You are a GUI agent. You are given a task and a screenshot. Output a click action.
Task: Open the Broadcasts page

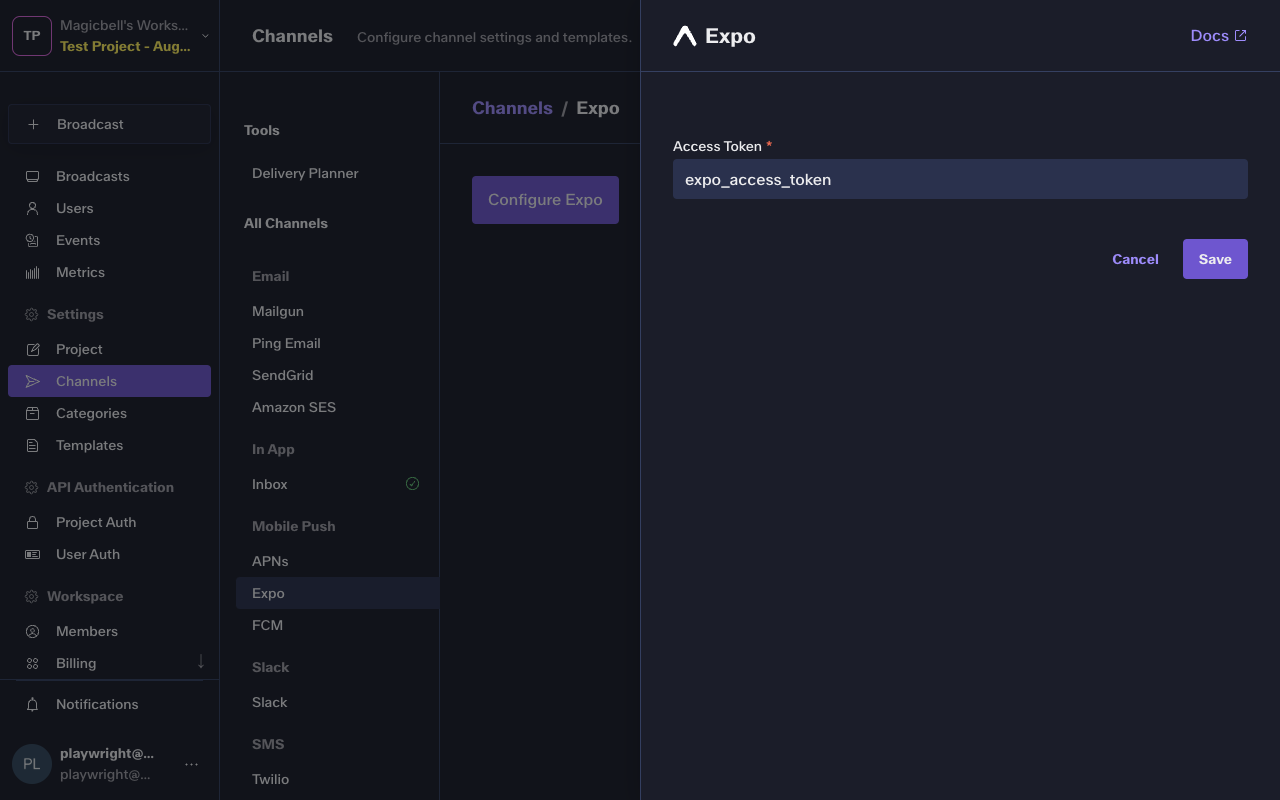109,176
